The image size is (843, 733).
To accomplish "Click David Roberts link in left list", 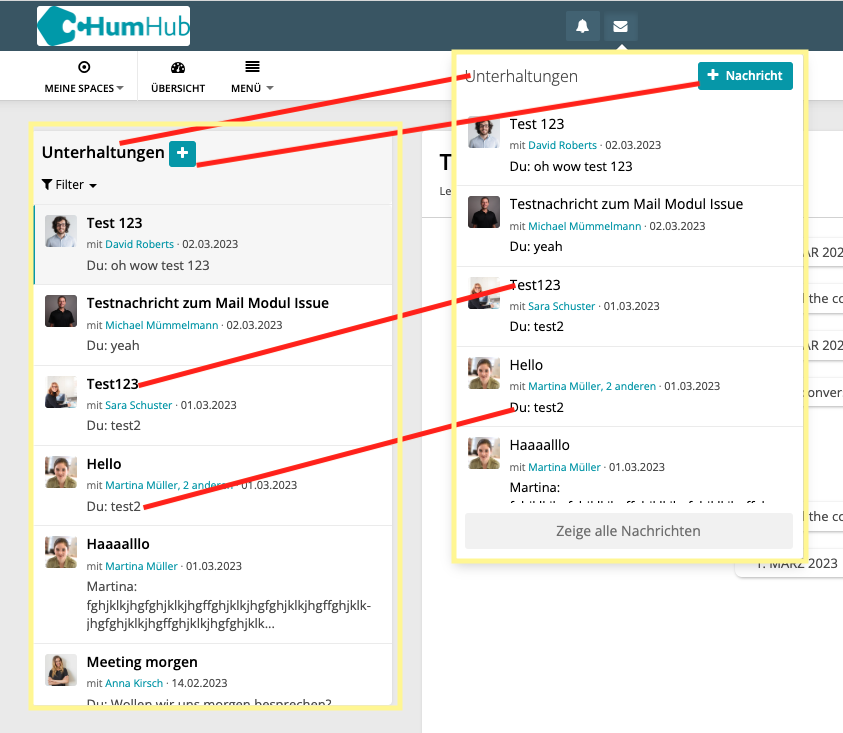I will [x=139, y=244].
